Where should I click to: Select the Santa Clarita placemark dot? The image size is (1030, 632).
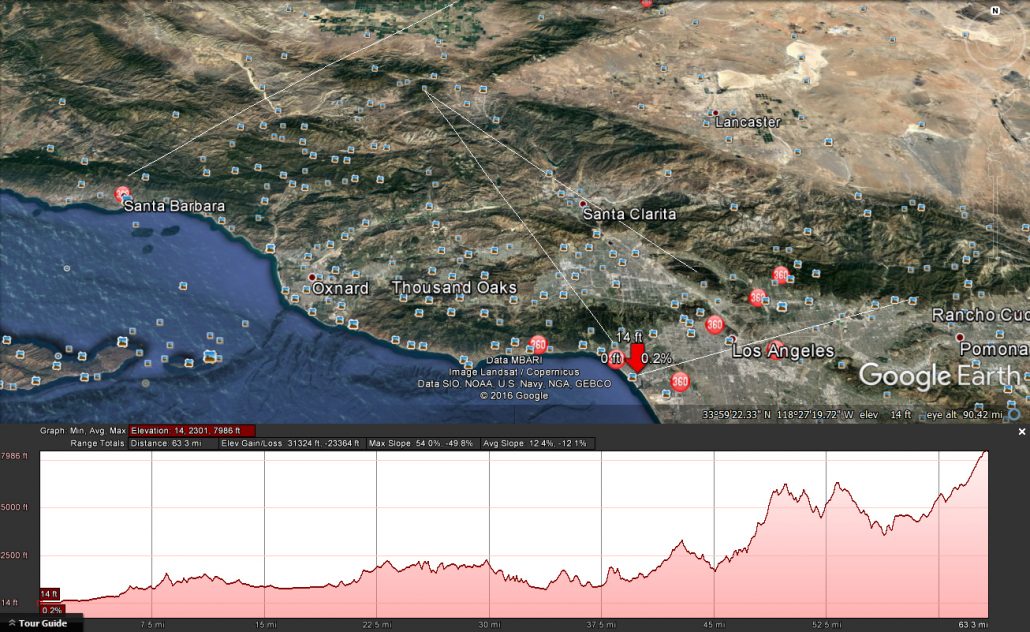point(583,204)
